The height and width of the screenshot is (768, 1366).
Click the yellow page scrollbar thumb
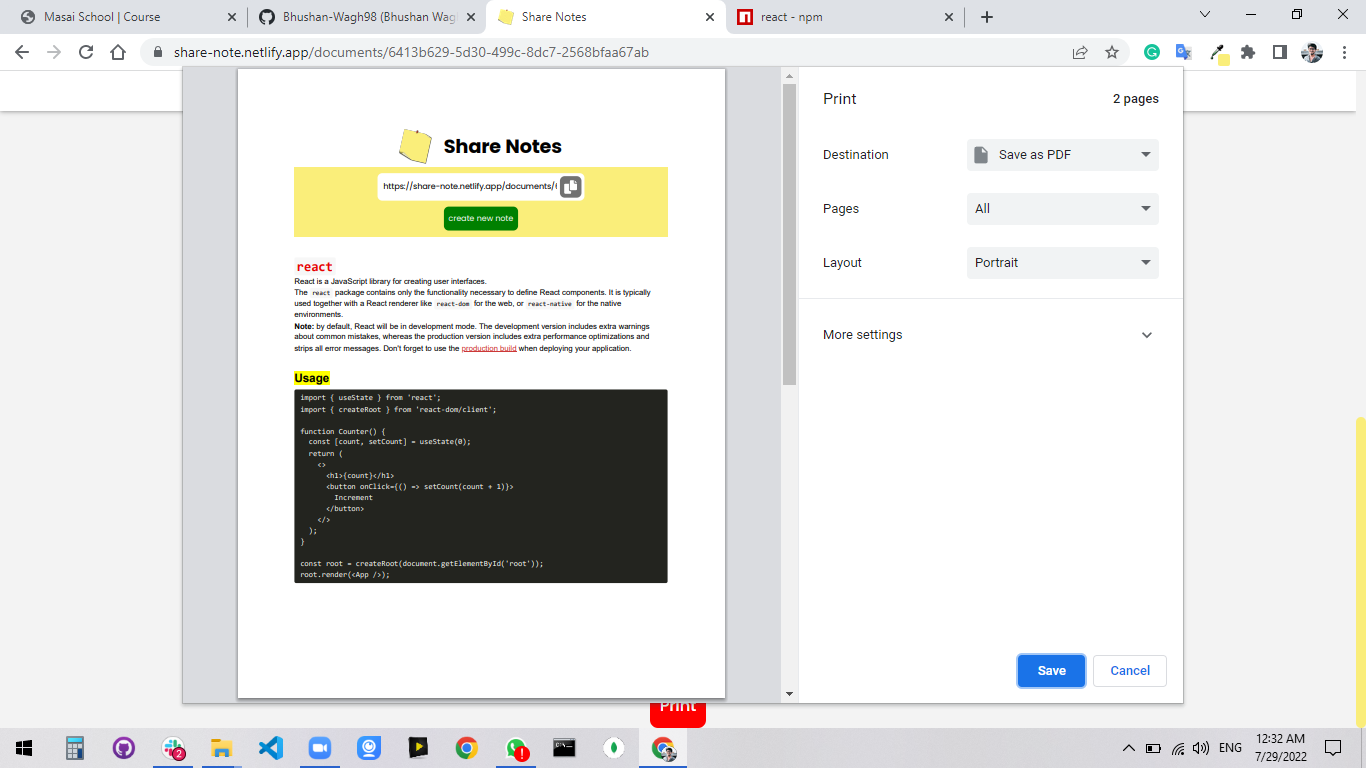(1360, 570)
